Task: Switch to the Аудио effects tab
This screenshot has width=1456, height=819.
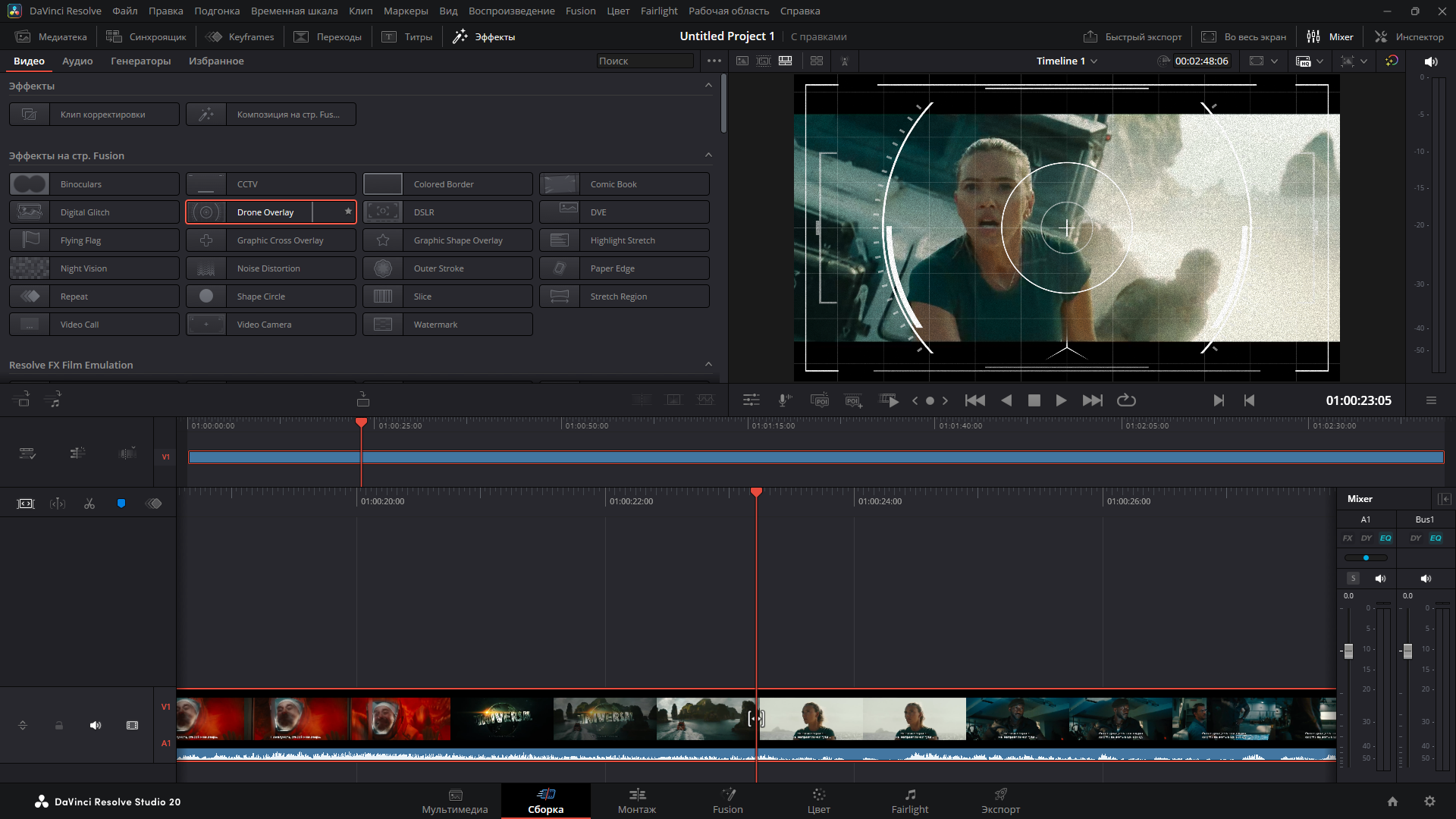Action: [x=77, y=61]
